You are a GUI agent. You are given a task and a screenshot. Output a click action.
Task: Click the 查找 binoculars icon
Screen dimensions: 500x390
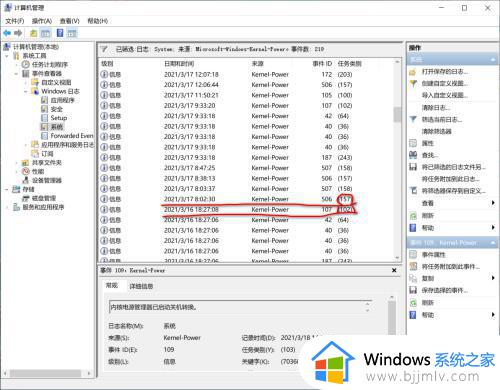[413, 155]
